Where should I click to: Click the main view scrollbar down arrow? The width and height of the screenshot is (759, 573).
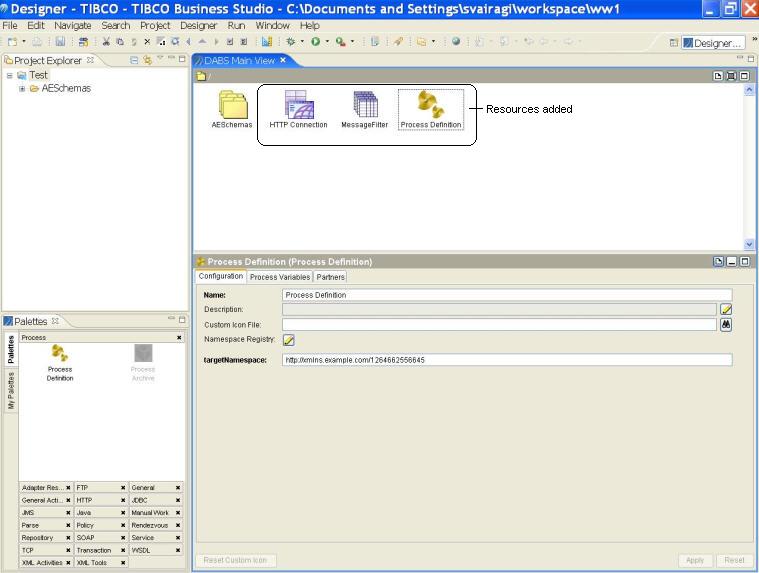[749, 244]
